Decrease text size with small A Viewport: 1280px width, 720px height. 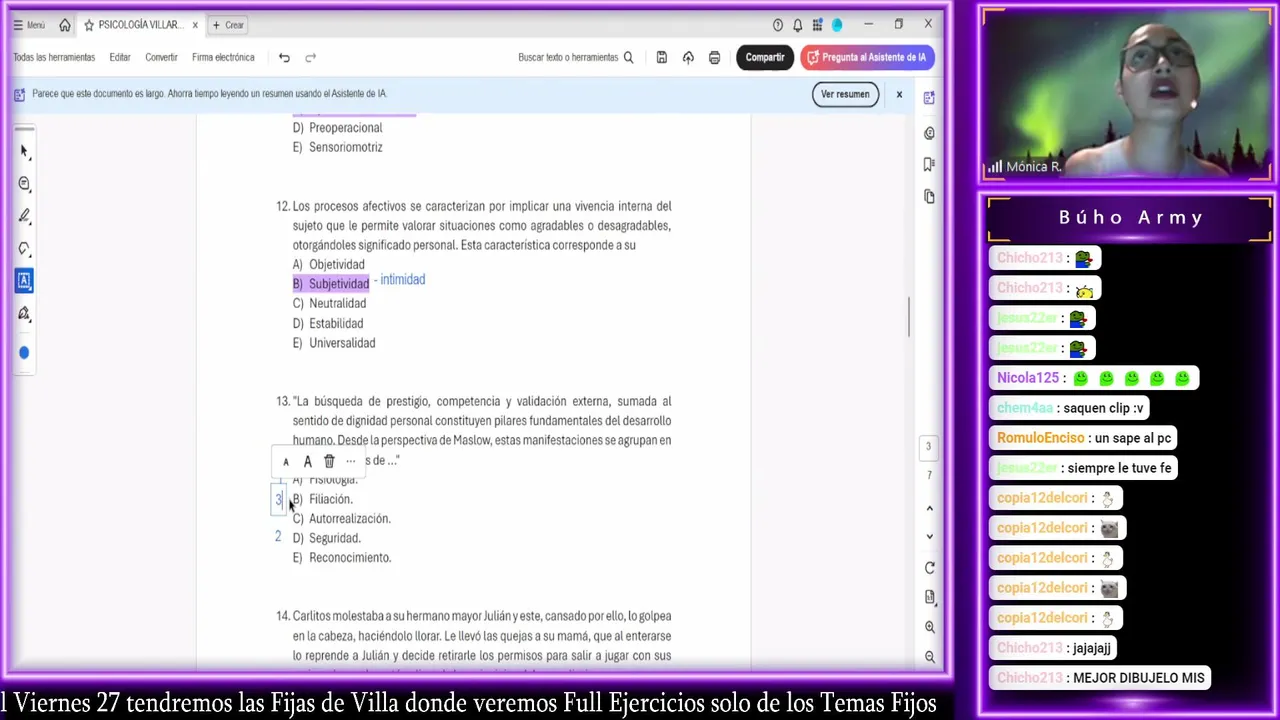click(286, 461)
